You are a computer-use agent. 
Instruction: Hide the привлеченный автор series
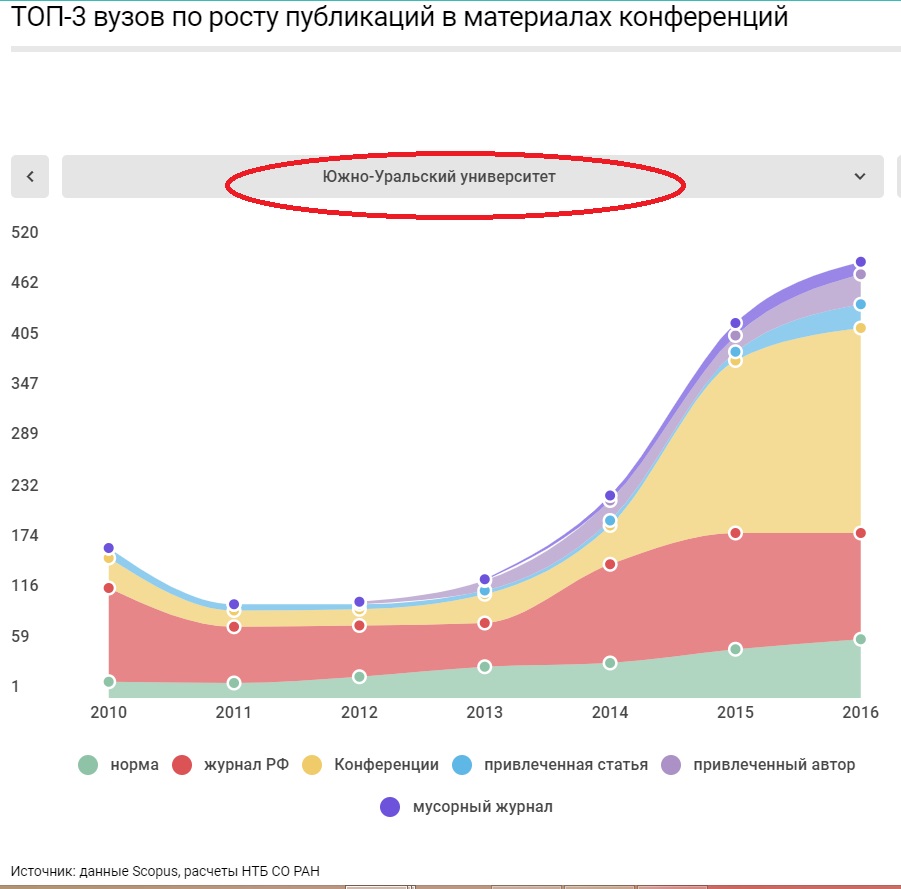click(x=773, y=765)
